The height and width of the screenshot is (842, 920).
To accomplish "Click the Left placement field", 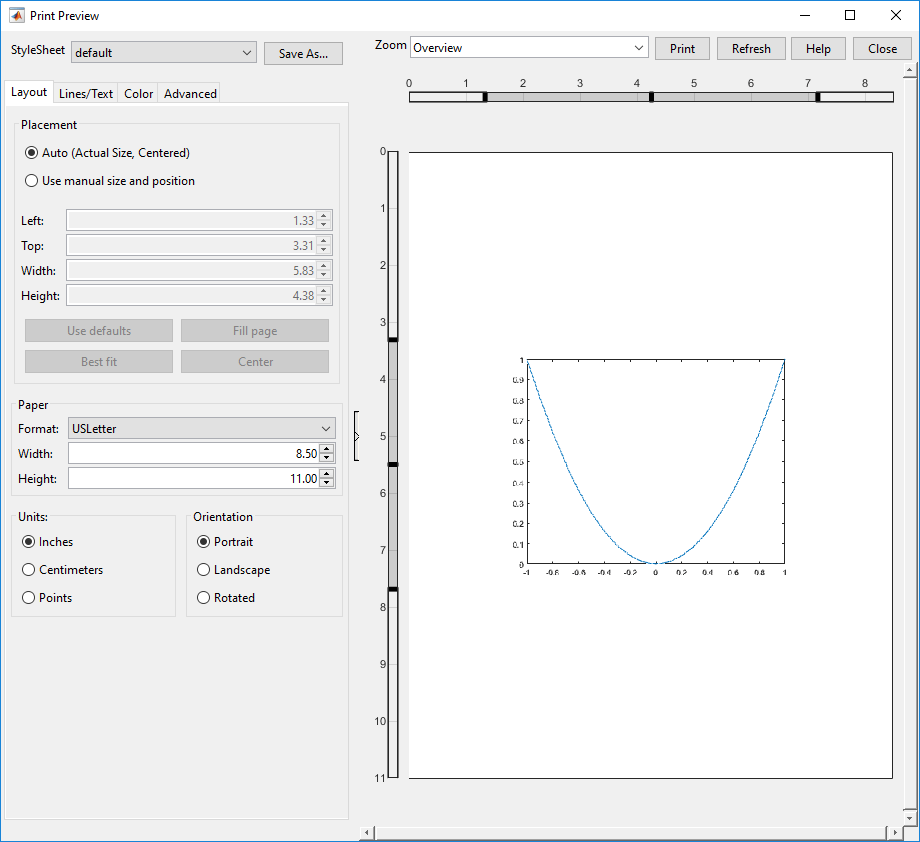I will click(192, 221).
